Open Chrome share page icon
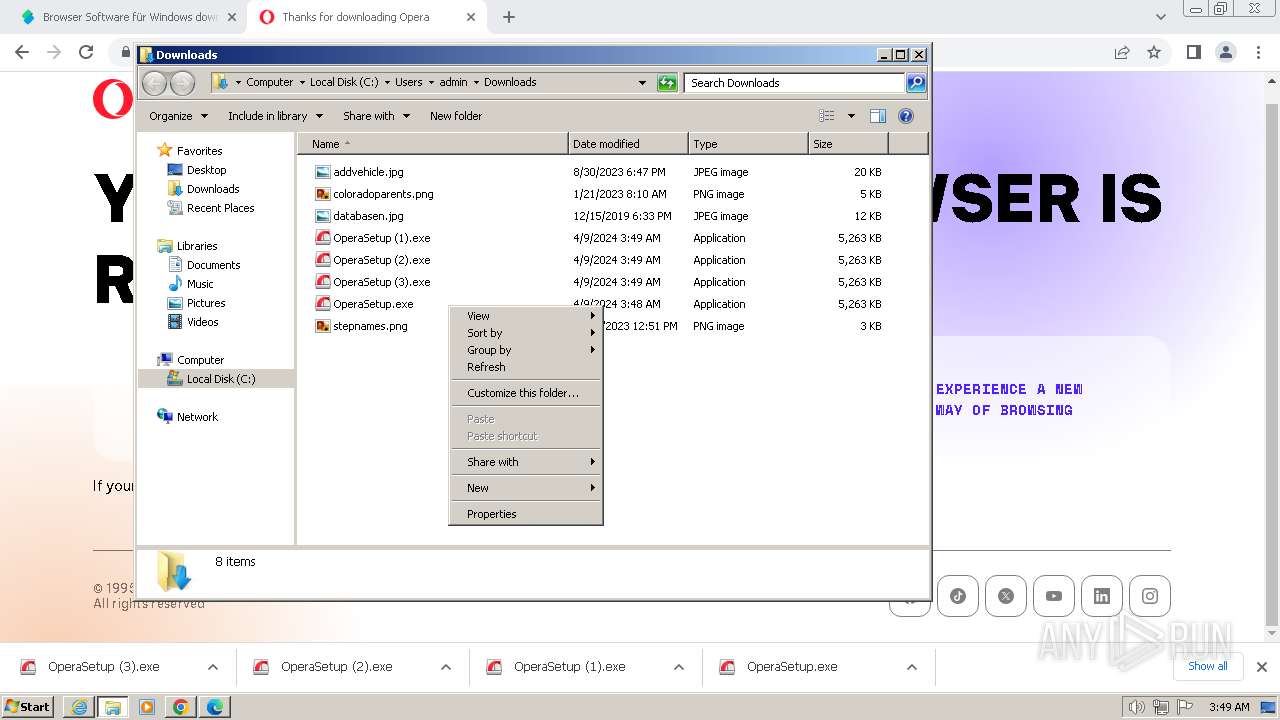 1122,52
